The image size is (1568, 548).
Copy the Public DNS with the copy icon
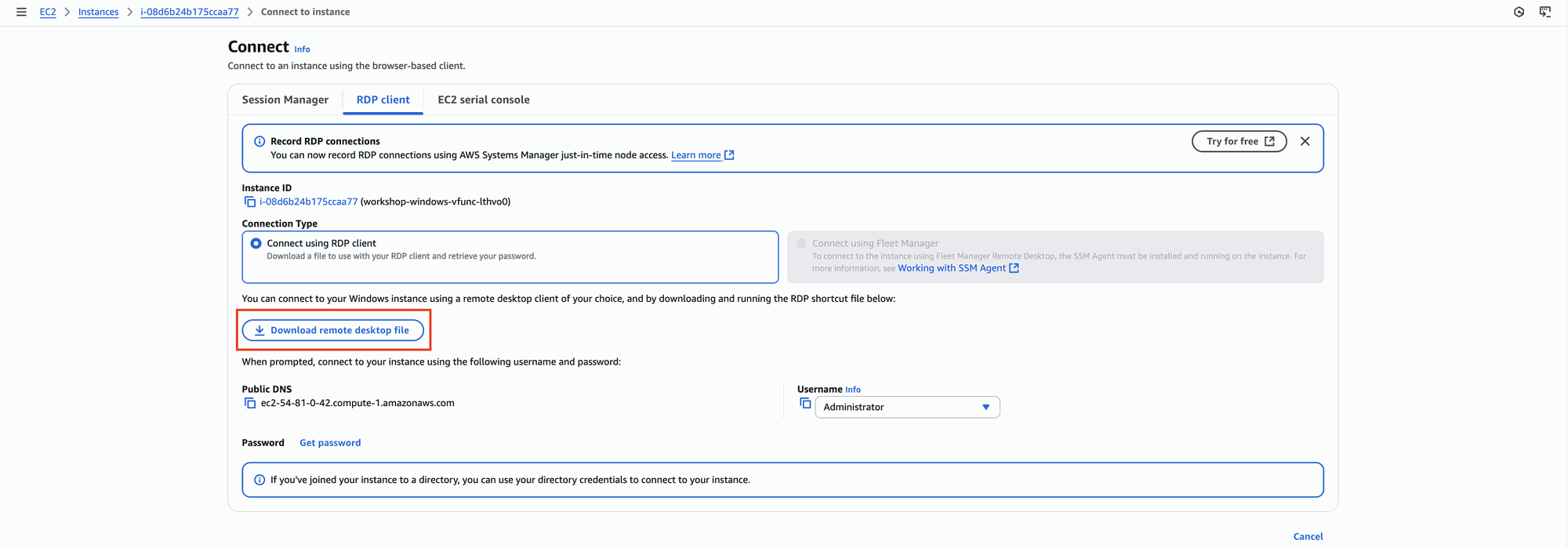pyautogui.click(x=249, y=403)
